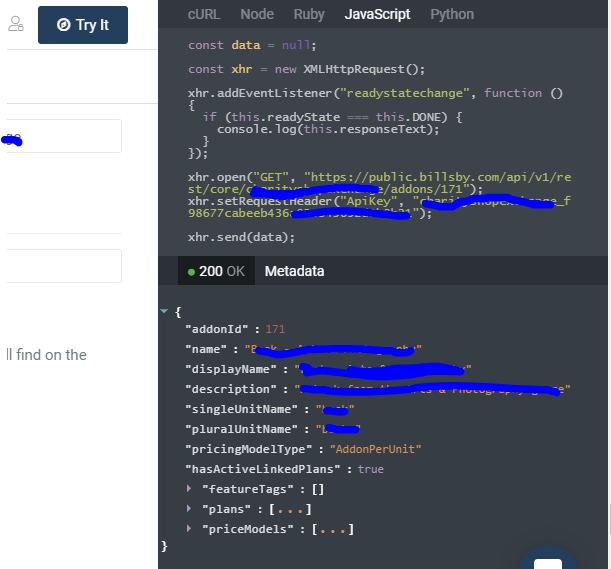Click the const data = null; line
This screenshot has height=569, width=611.
pos(252,45)
